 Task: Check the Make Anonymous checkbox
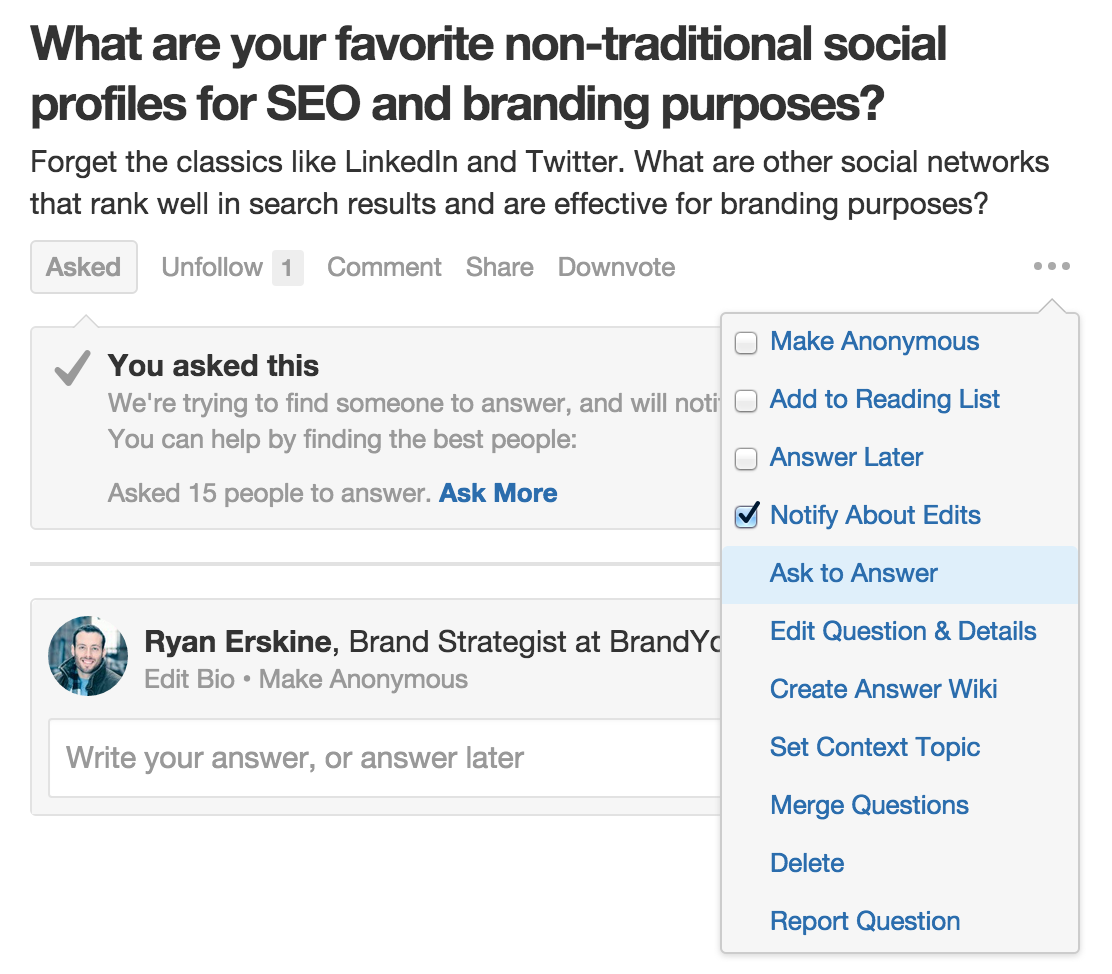point(746,343)
